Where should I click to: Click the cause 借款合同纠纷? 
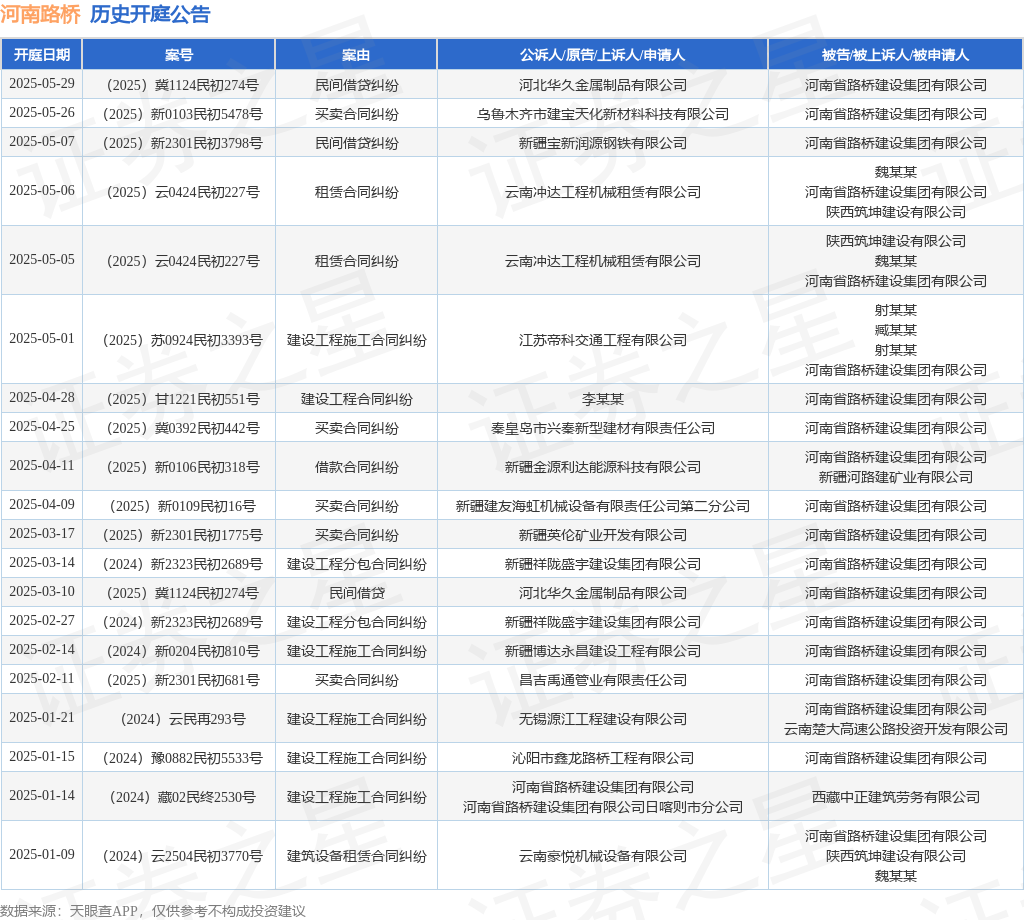[x=357, y=467]
